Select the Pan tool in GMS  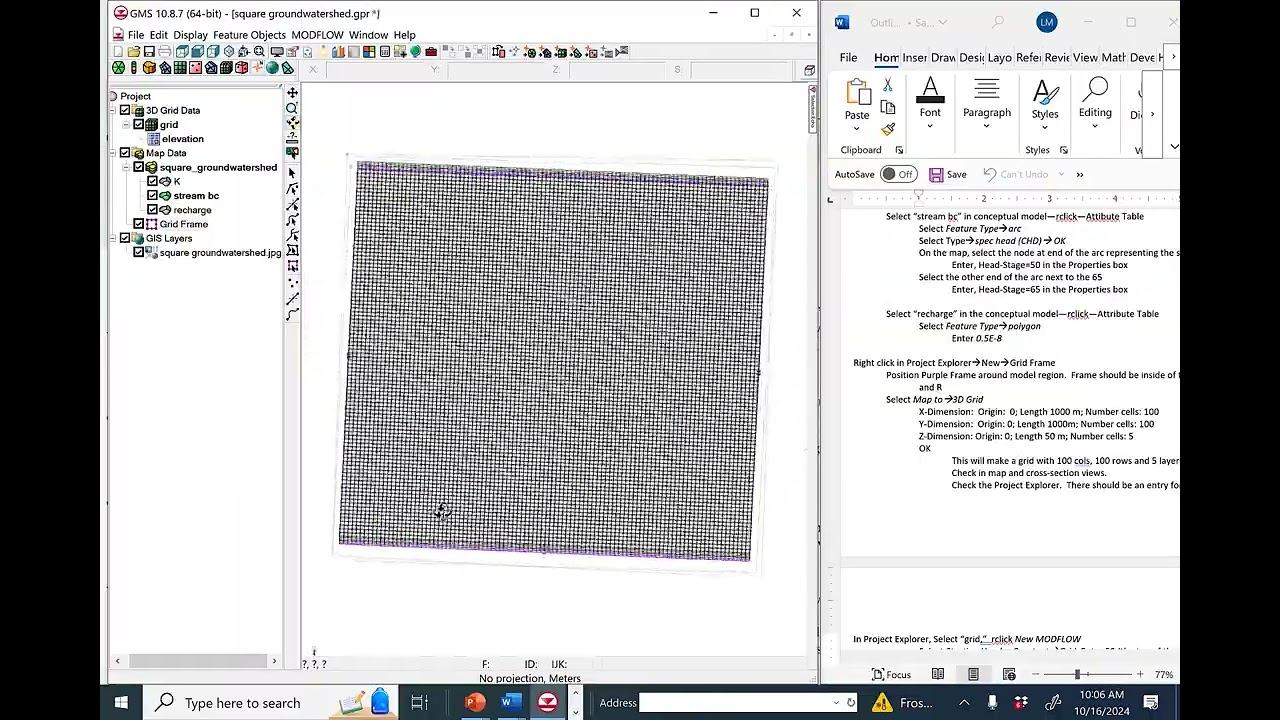pos(292,93)
